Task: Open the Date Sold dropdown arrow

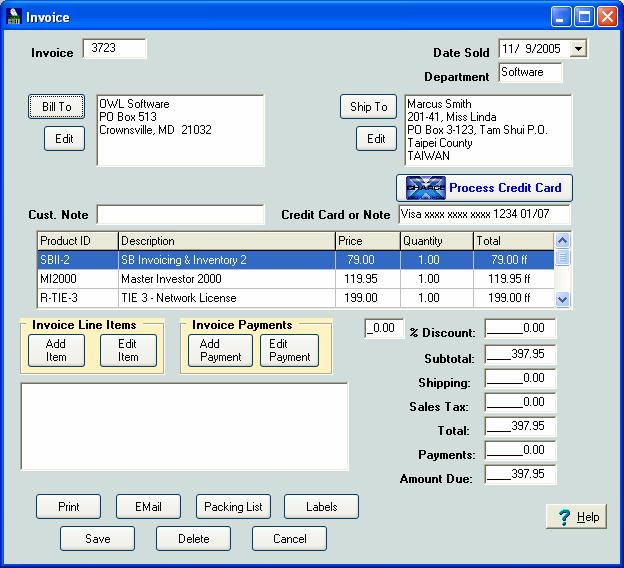Action: point(578,49)
